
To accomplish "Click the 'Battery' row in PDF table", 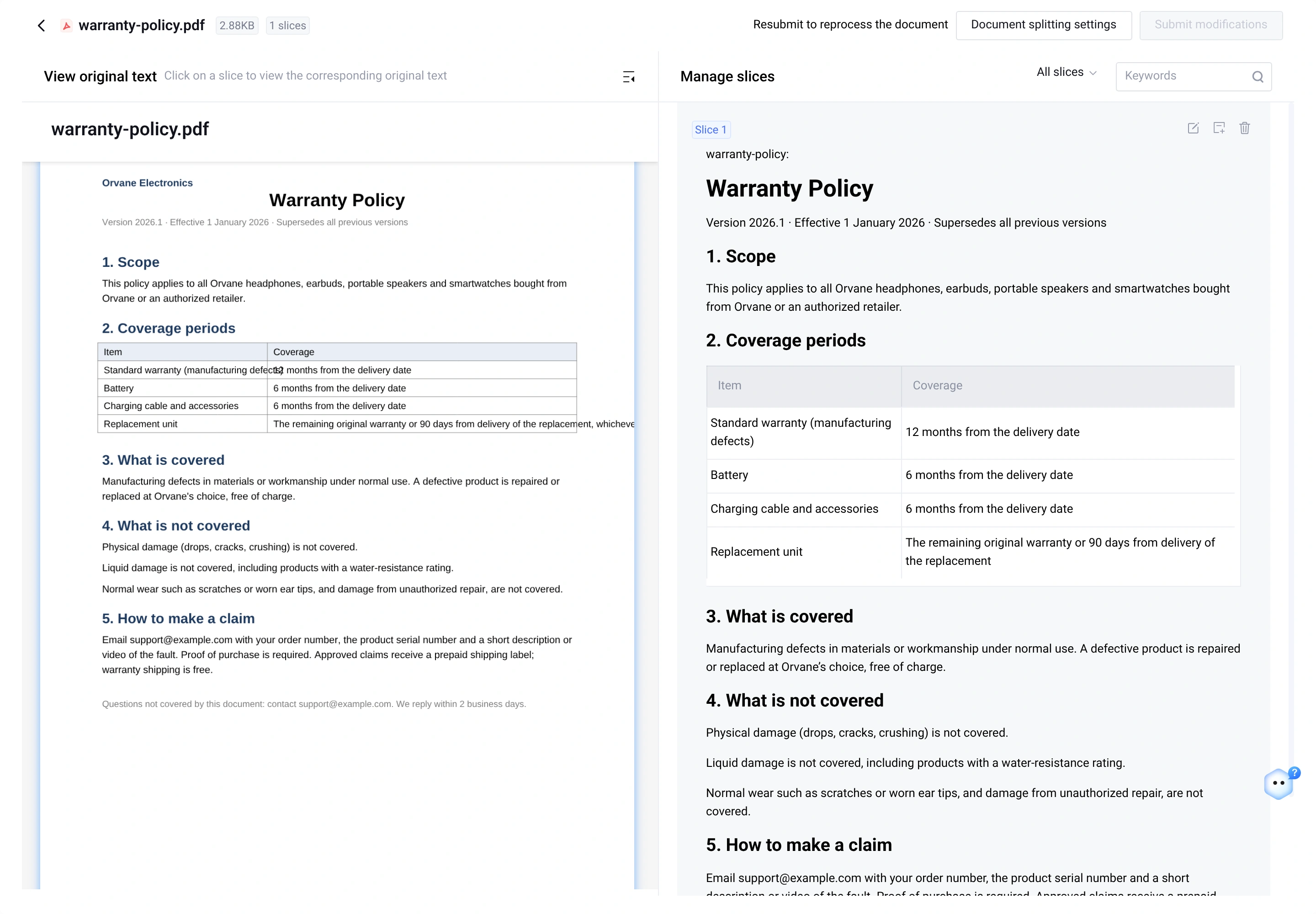I will [337, 388].
